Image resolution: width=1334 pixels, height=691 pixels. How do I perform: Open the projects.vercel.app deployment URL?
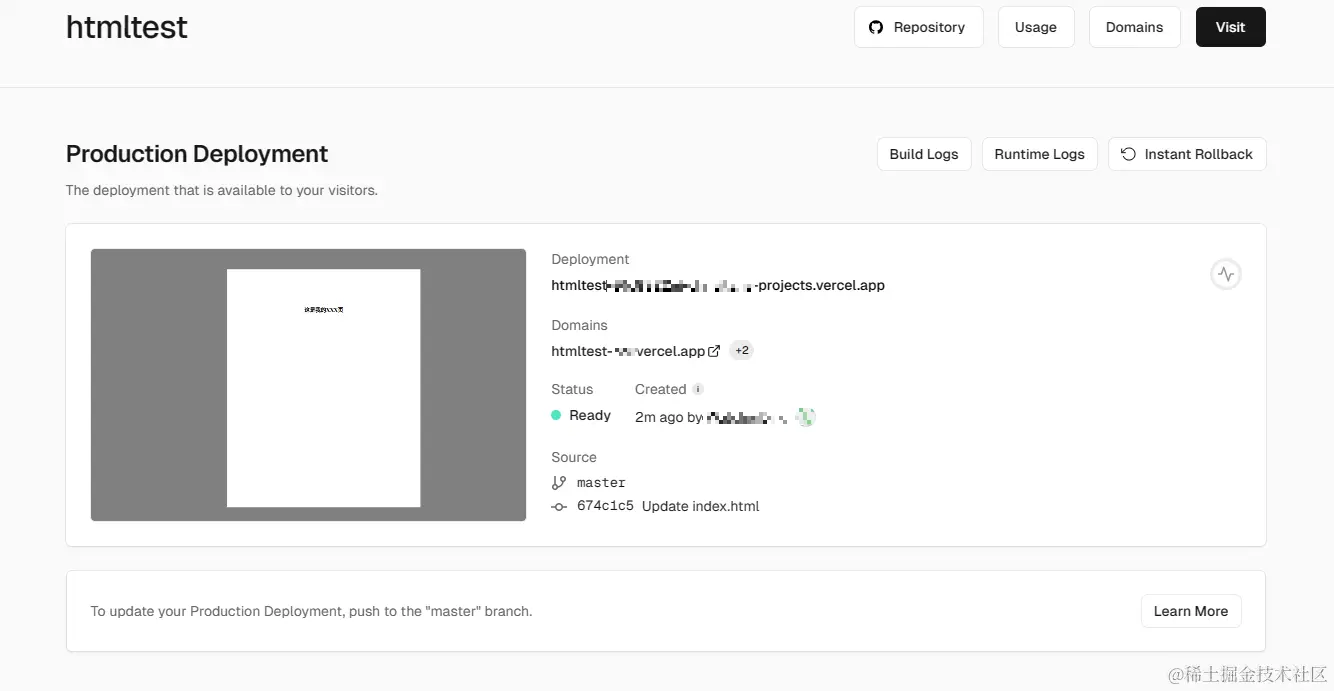coord(718,285)
